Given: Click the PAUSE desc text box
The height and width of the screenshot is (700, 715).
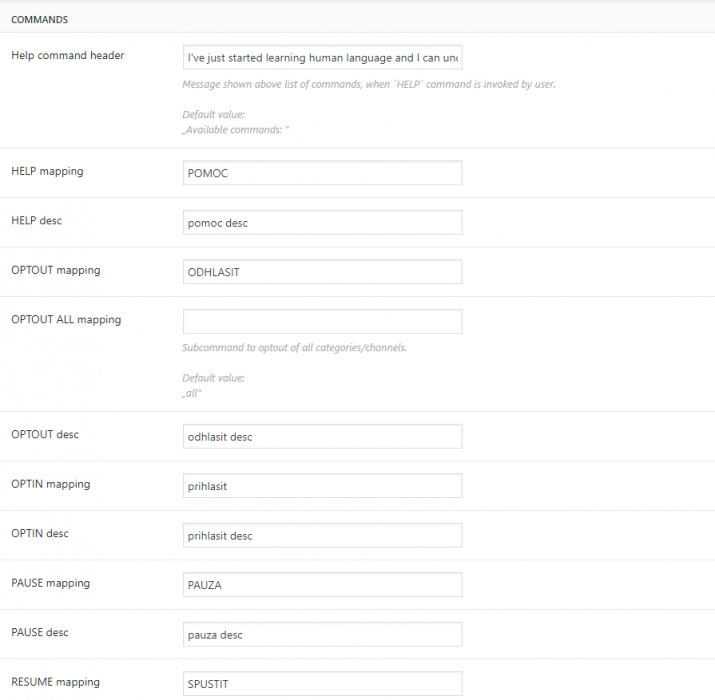Looking at the screenshot, I should click(322, 634).
